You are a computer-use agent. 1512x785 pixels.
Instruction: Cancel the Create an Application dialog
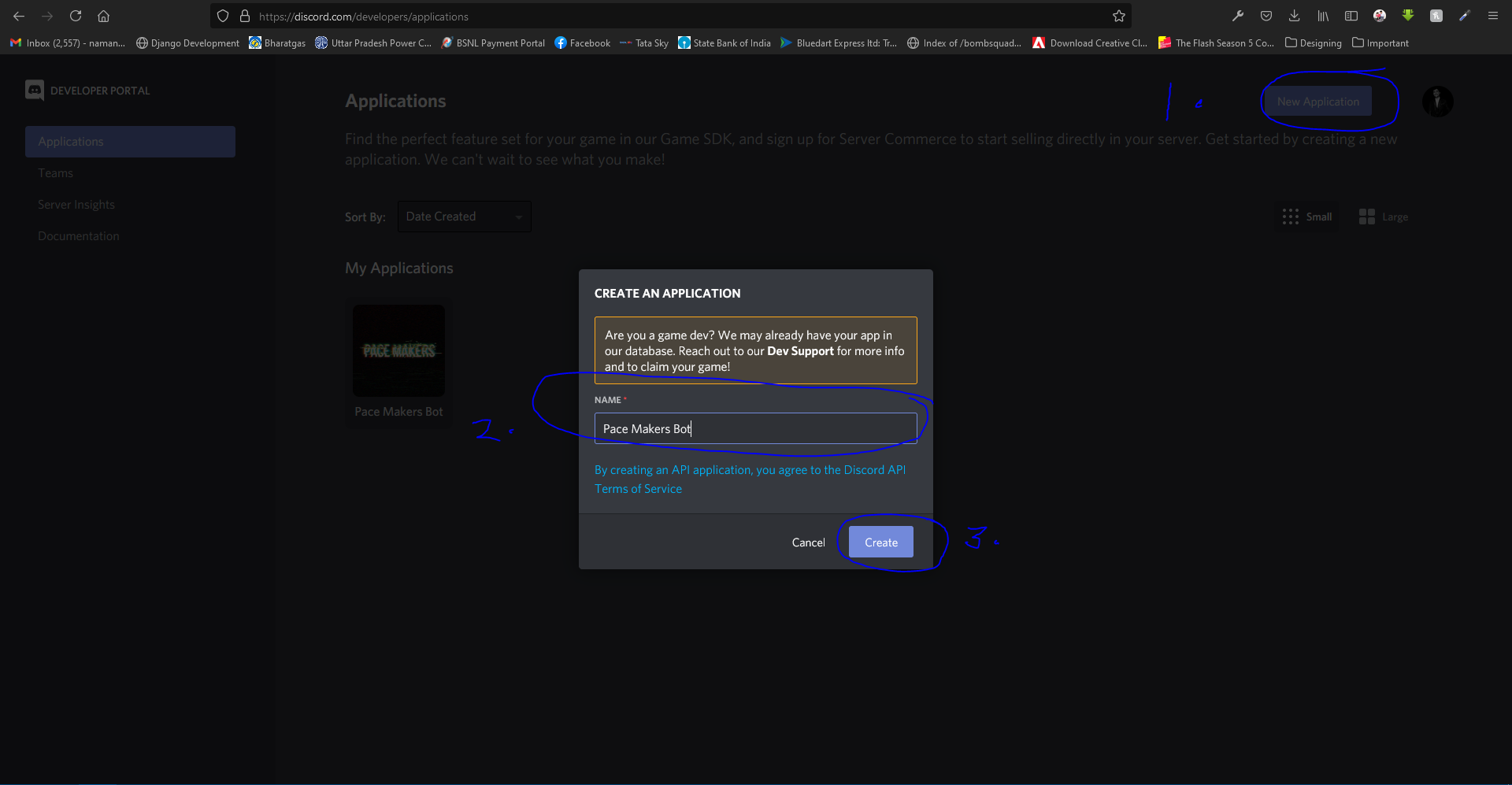pyautogui.click(x=808, y=542)
